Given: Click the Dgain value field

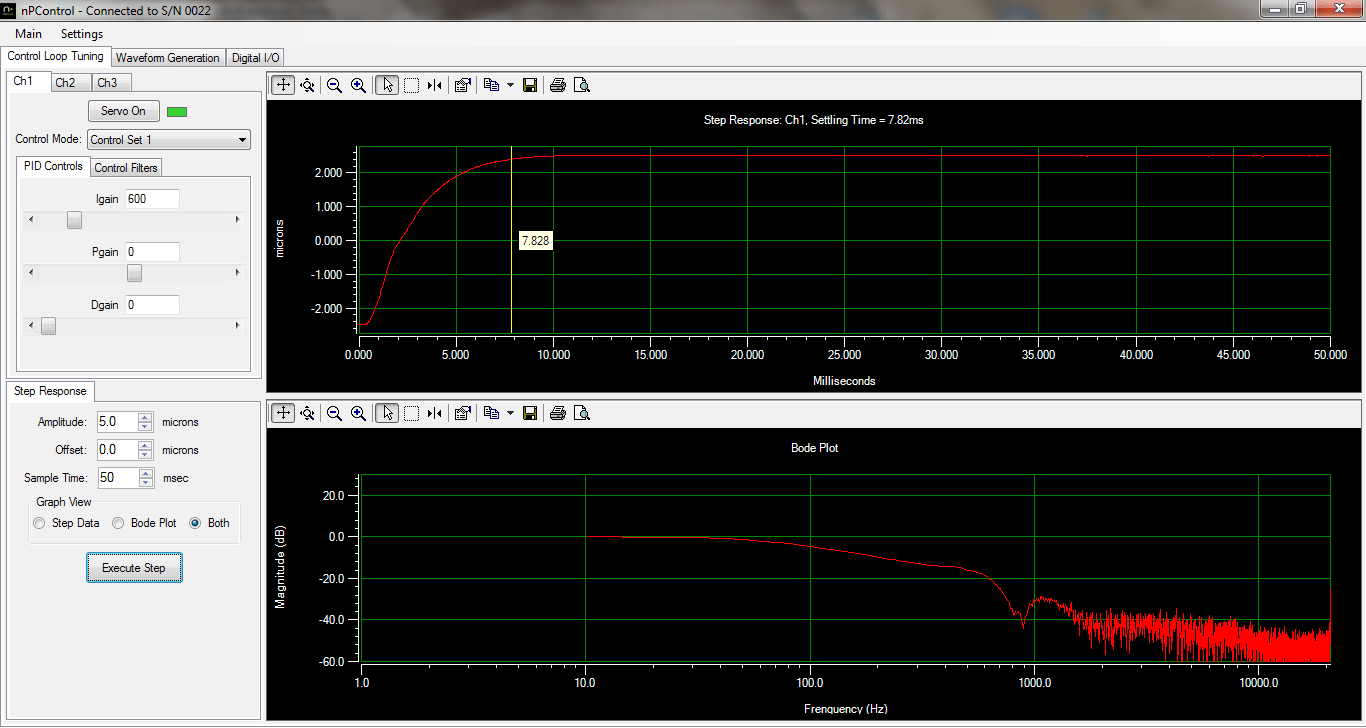Looking at the screenshot, I should [152, 304].
